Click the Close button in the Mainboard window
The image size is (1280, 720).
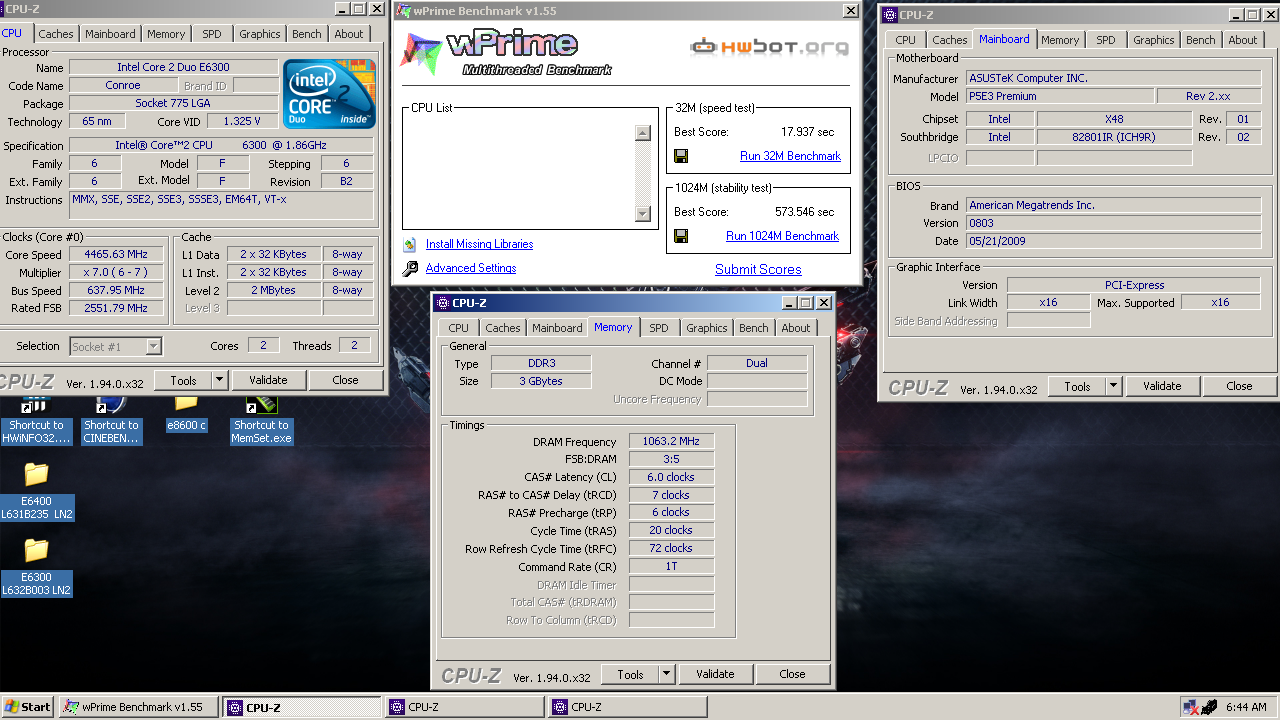click(x=1239, y=386)
